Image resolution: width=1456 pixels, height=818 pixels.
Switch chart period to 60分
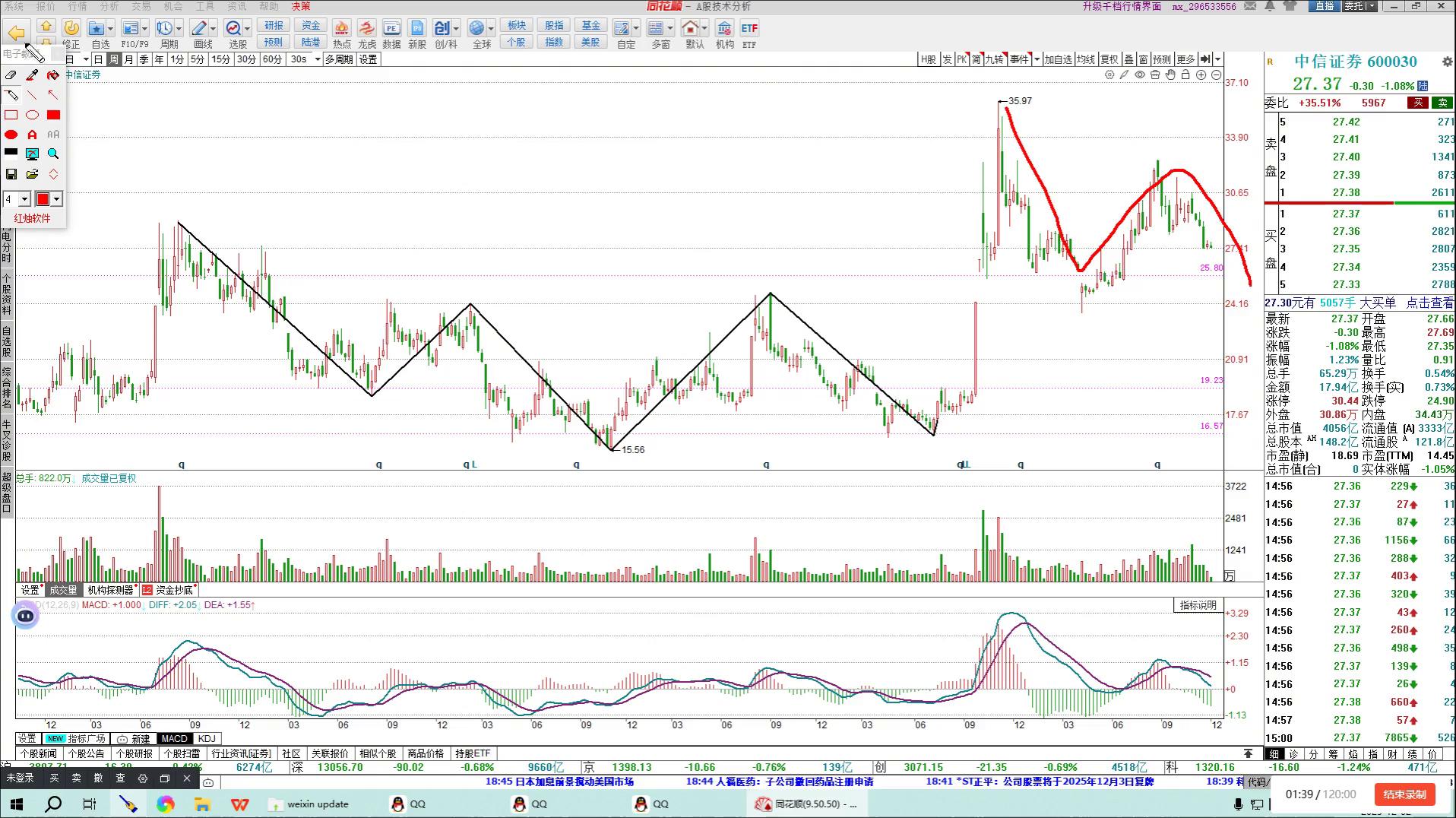click(272, 59)
